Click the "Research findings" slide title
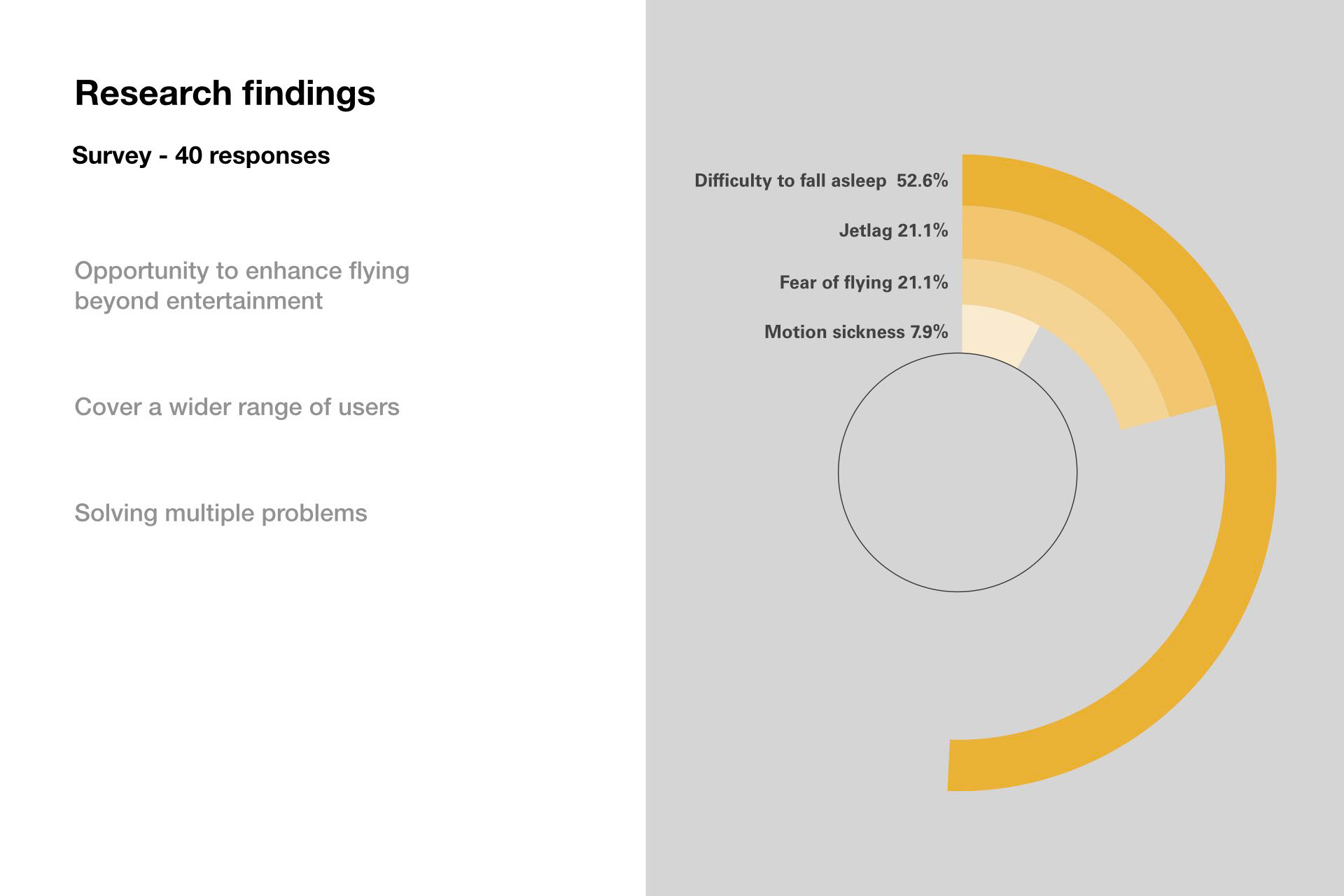 point(225,93)
